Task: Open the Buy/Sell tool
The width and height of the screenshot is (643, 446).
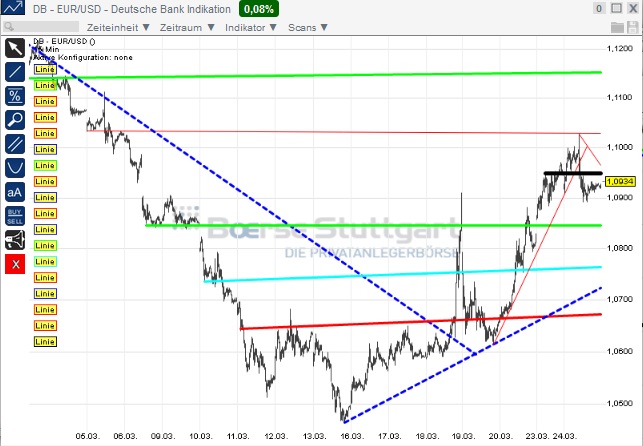Action: coord(15,216)
